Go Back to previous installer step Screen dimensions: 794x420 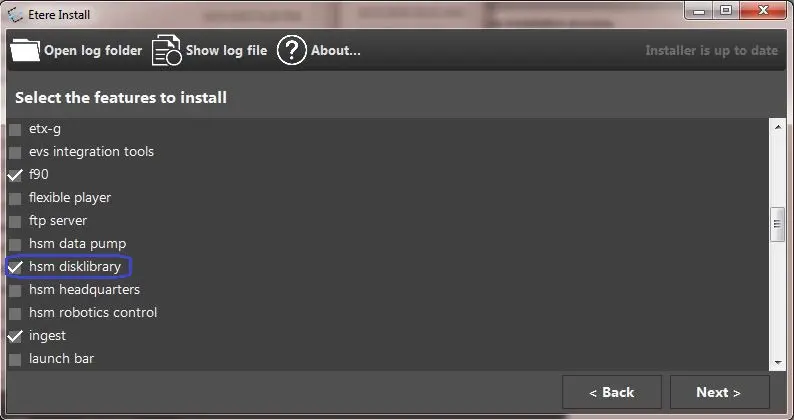click(x=612, y=392)
